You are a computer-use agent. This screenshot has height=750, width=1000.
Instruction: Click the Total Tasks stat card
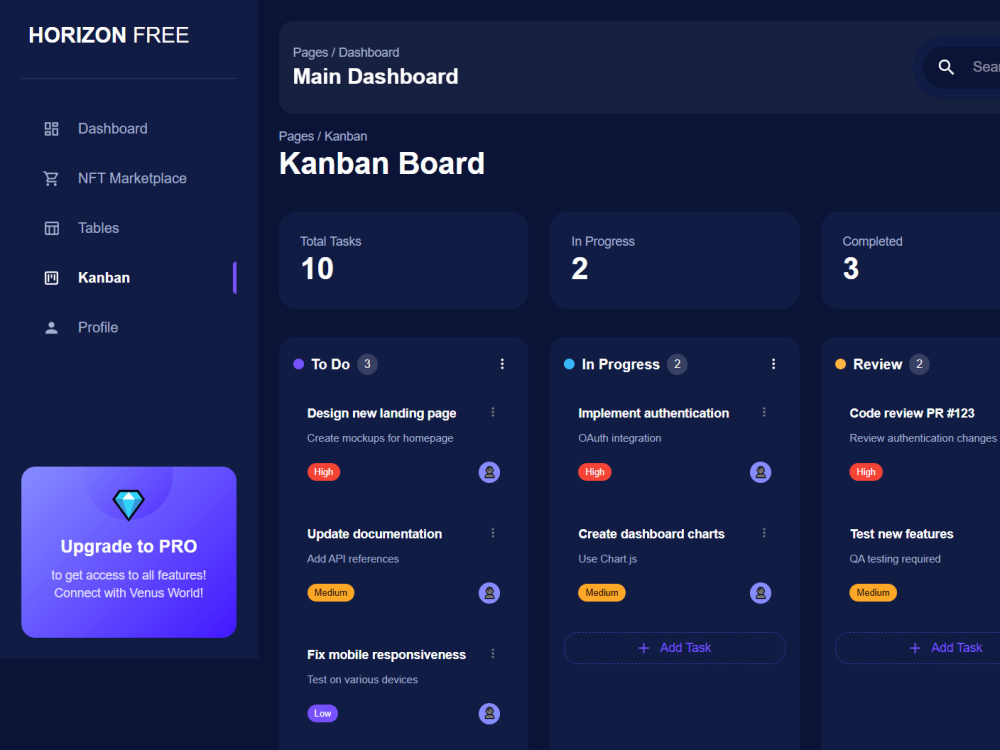(x=403, y=260)
